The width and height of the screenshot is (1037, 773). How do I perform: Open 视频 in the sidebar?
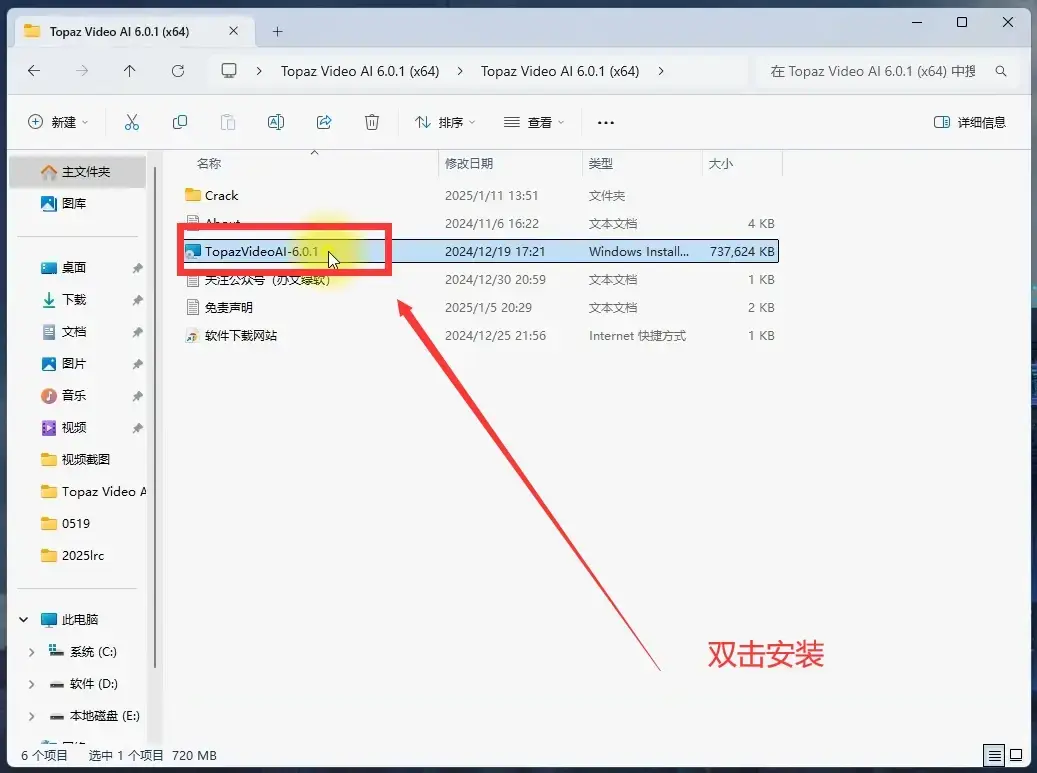click(x=74, y=427)
